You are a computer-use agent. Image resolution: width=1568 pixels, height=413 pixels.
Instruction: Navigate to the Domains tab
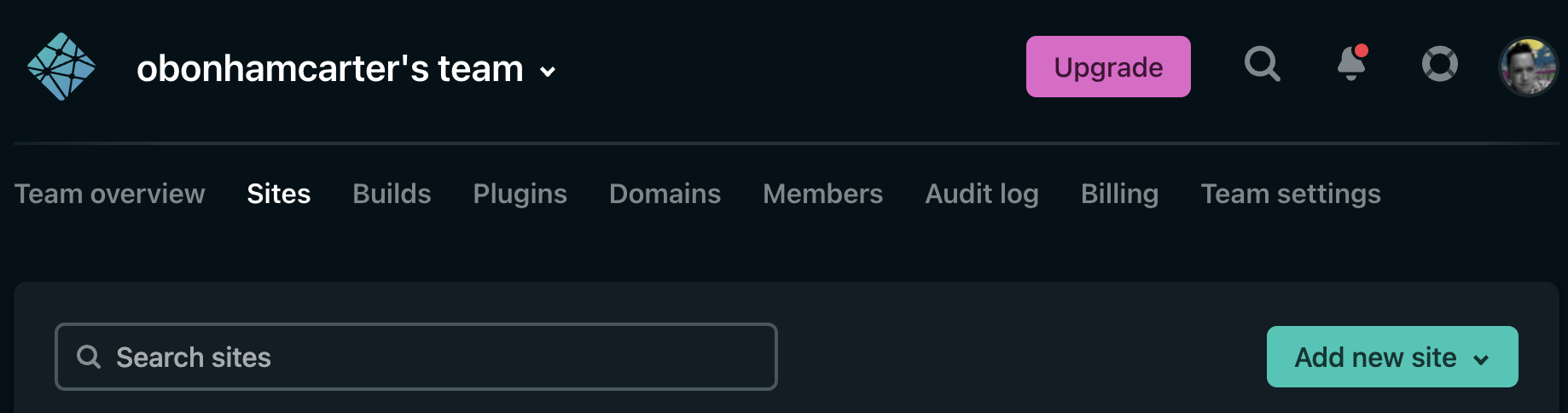[x=665, y=194]
